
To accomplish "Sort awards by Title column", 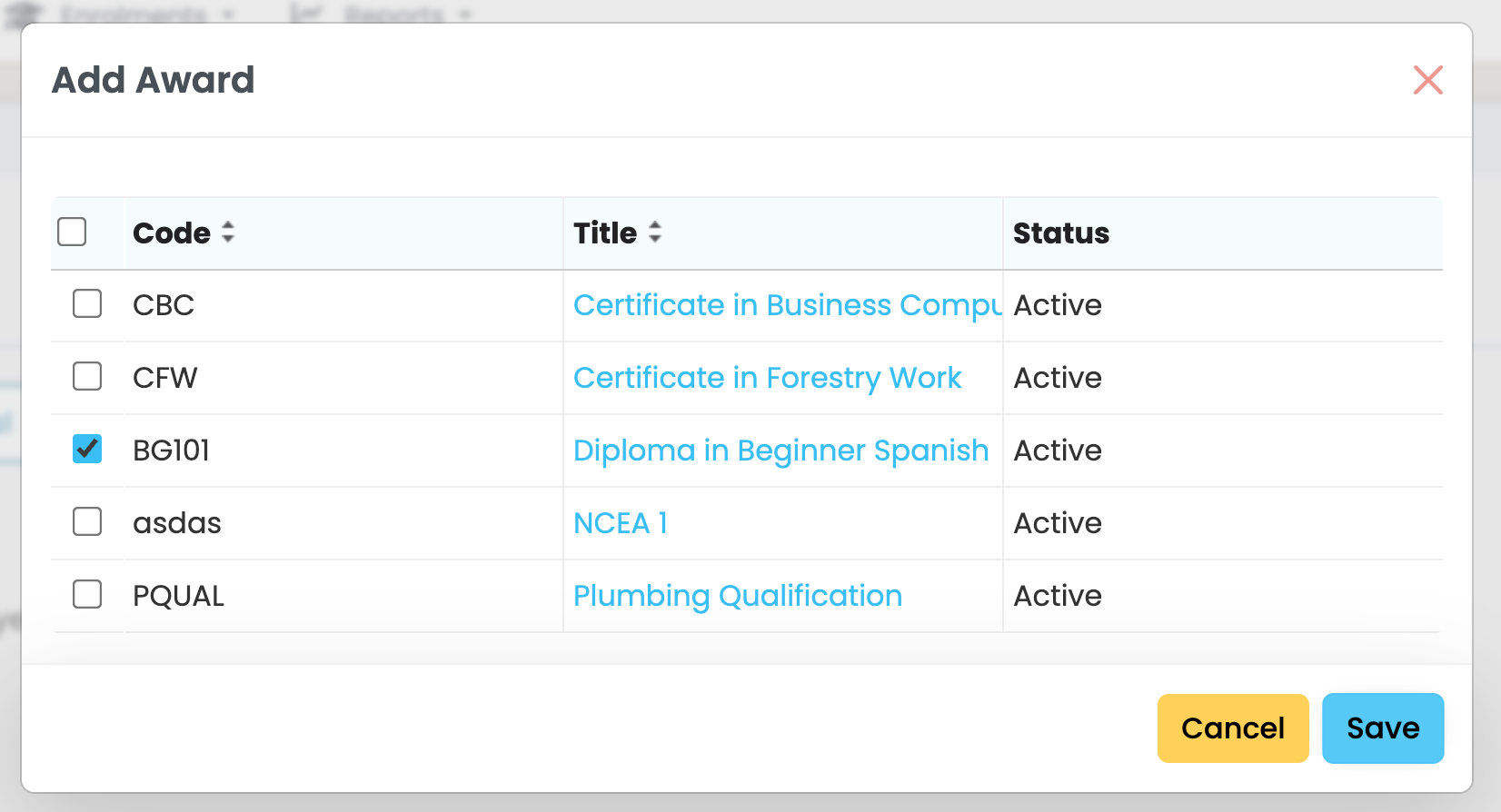I will point(655,233).
